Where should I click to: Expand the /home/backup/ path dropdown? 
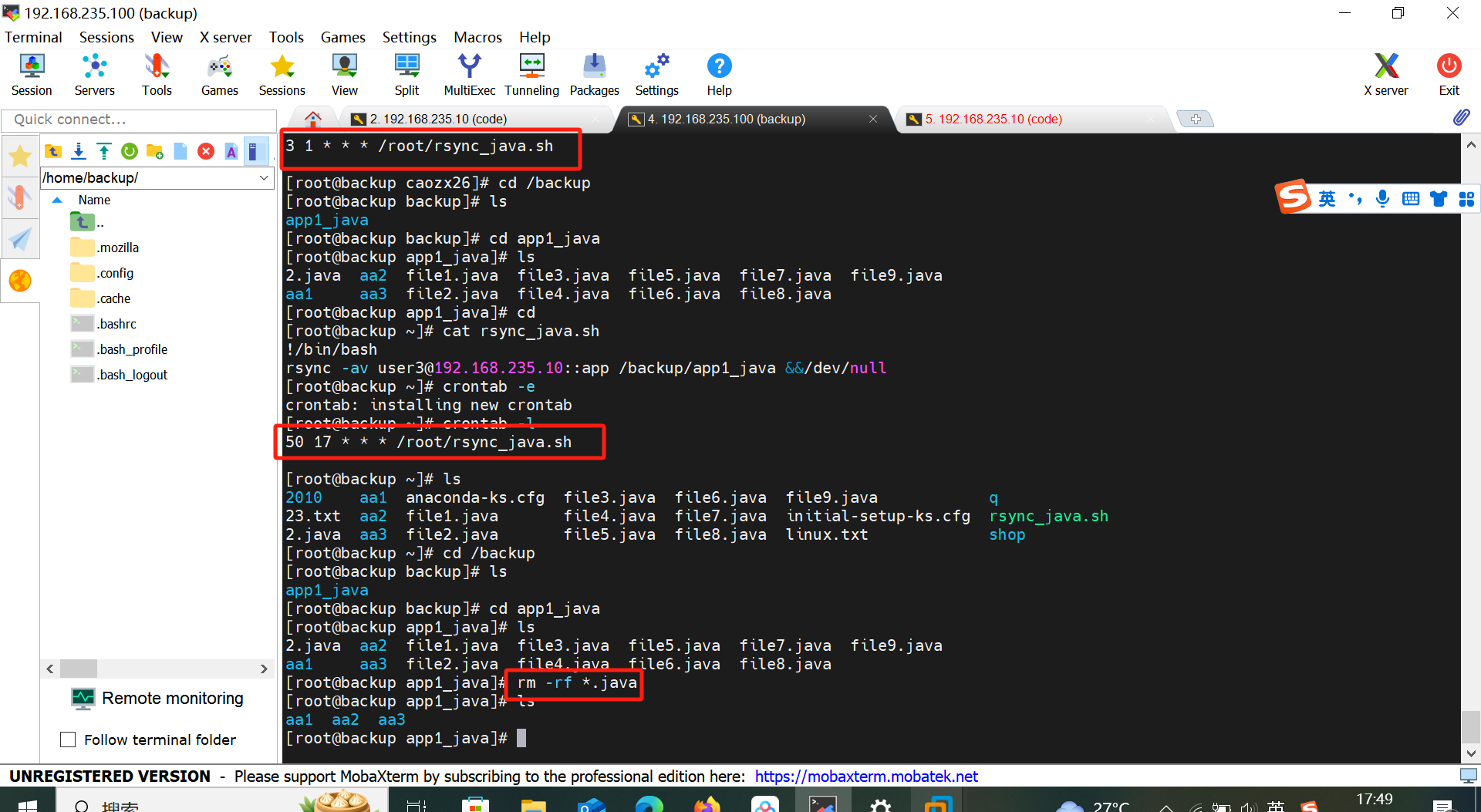(264, 178)
